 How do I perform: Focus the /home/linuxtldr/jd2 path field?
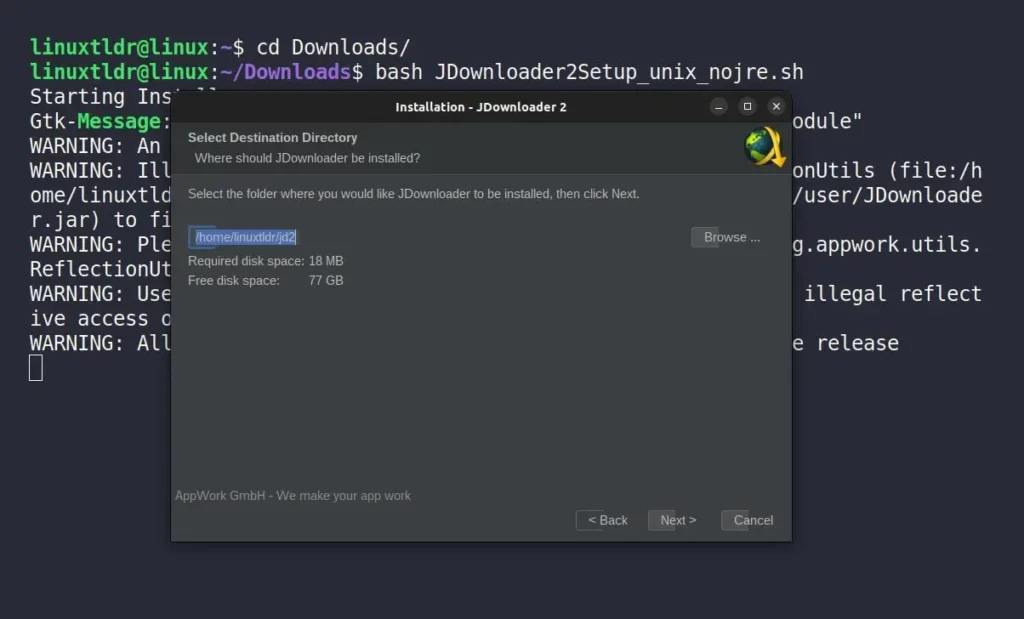tap(245, 237)
